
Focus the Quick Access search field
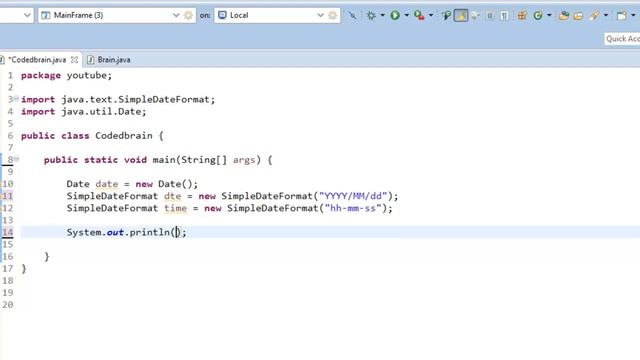coord(622,39)
